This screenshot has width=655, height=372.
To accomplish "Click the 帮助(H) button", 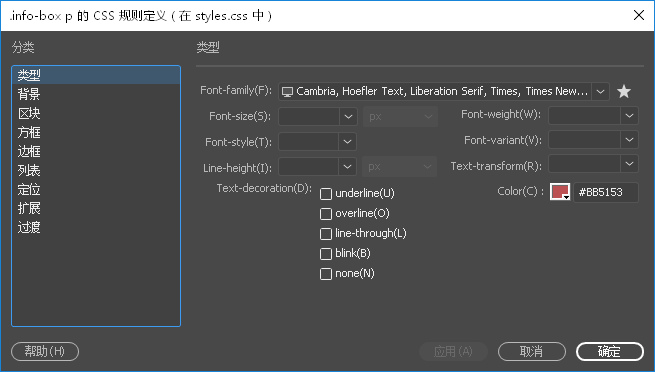I will pyautogui.click(x=45, y=352).
